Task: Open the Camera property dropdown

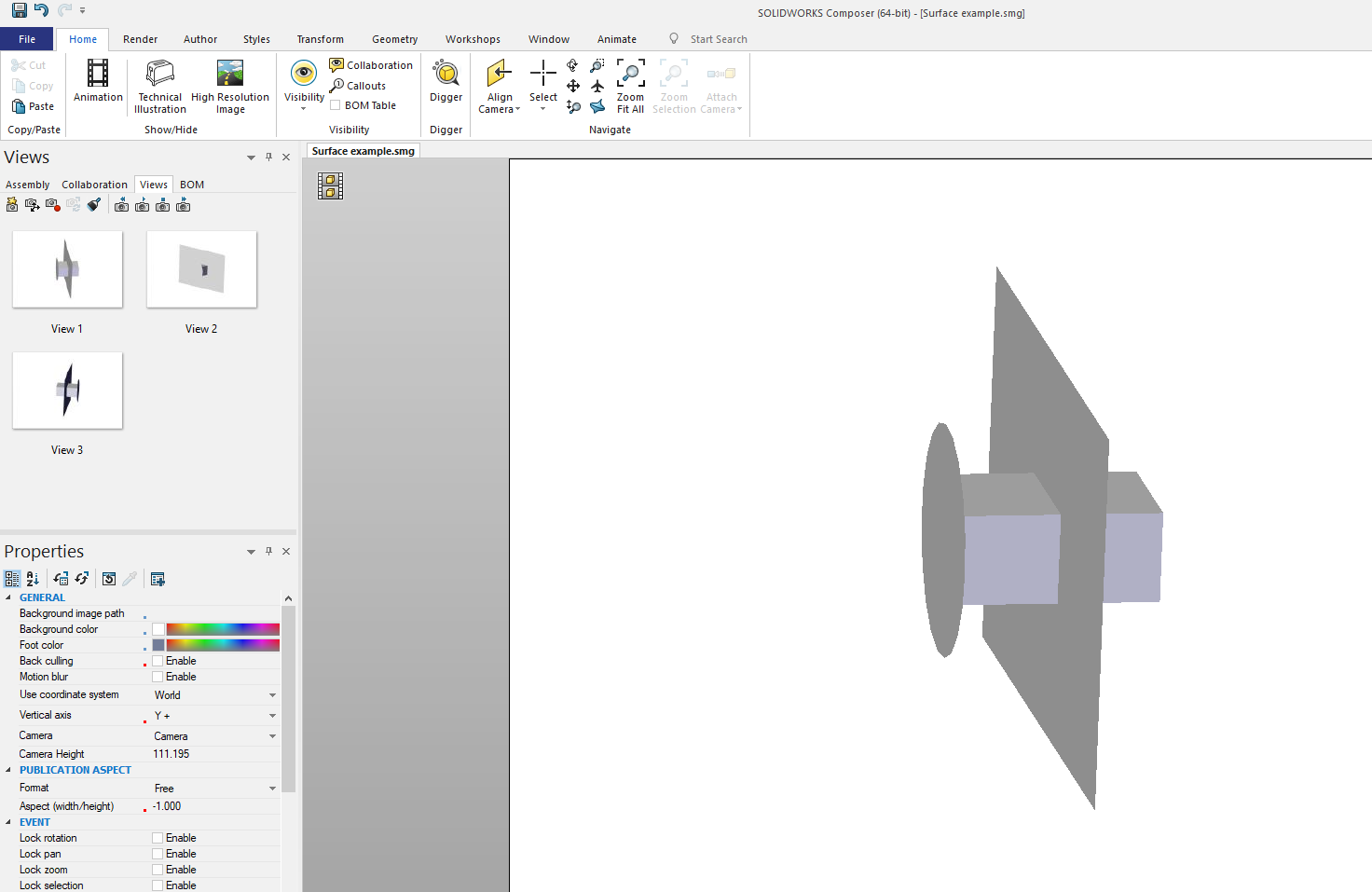Action: 272,736
